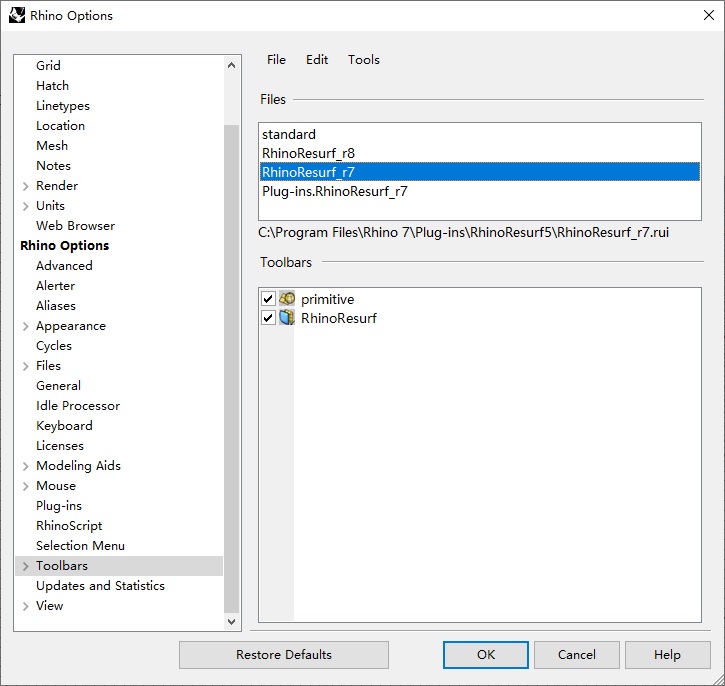This screenshot has height=686, width=725.
Task: Uncheck the primitive toolbar checkbox
Action: click(268, 299)
